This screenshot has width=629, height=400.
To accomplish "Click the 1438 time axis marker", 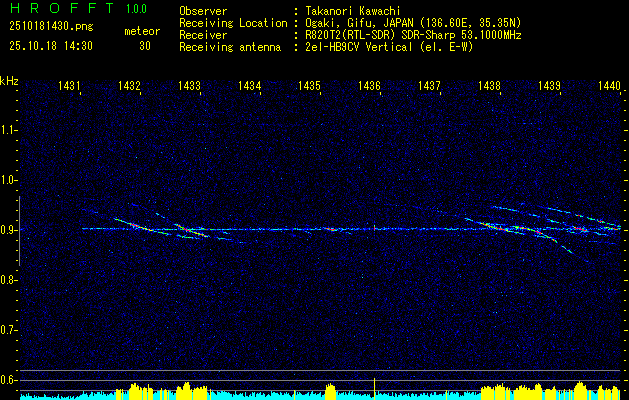I will click(x=489, y=85).
